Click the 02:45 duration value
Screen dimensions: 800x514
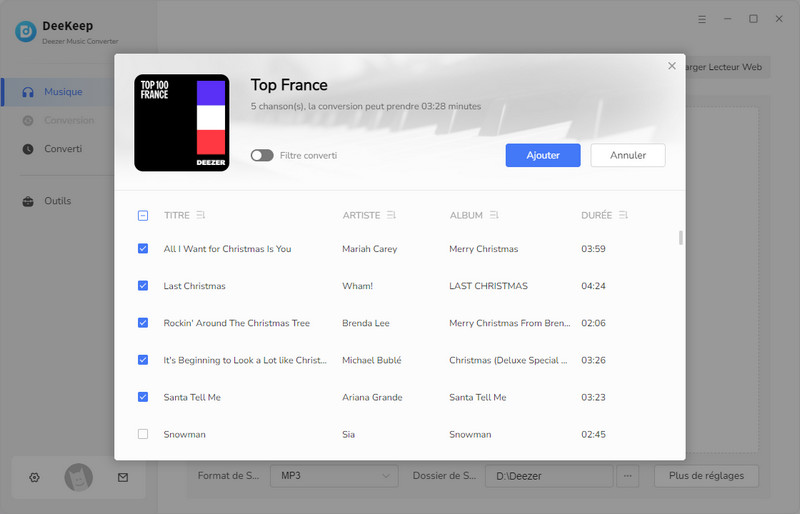[x=593, y=434]
